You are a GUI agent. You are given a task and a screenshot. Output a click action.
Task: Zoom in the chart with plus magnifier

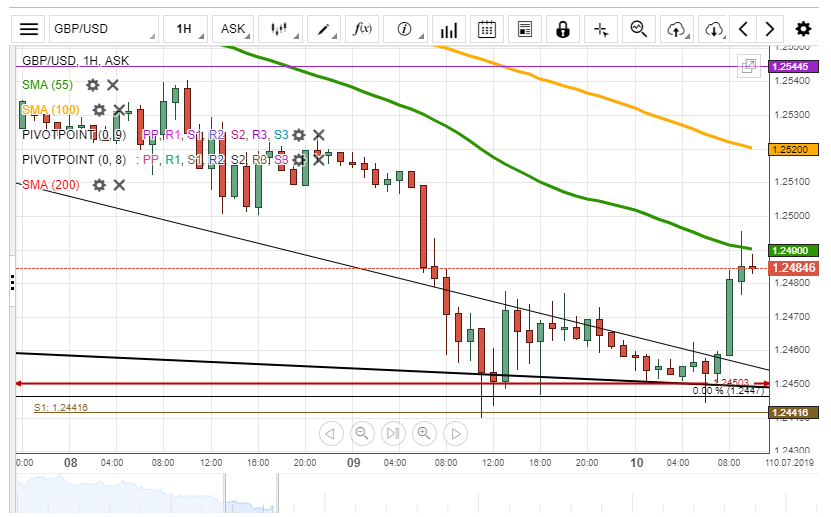point(424,434)
